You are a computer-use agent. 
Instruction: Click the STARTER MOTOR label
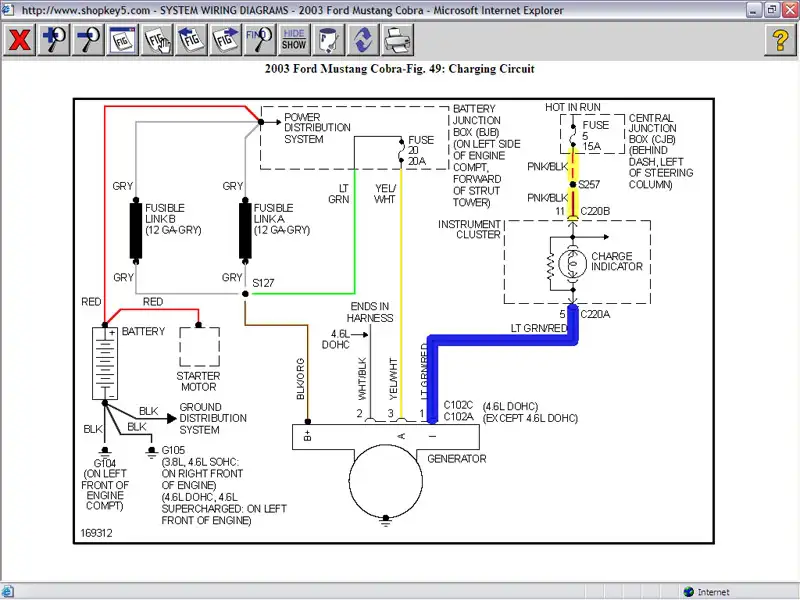198,382
